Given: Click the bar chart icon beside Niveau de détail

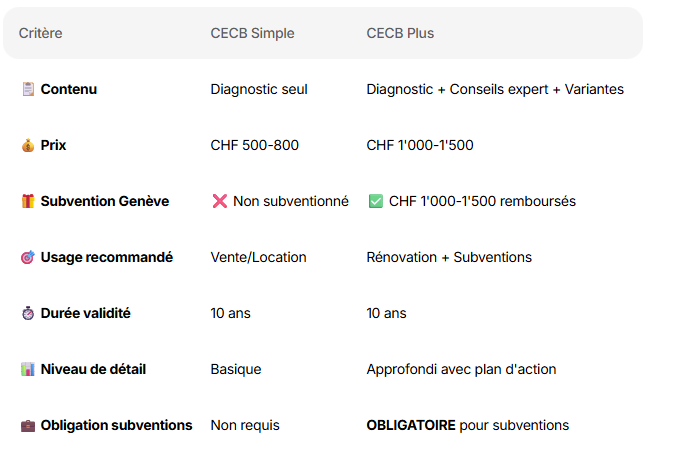Looking at the screenshot, I should pos(28,370).
